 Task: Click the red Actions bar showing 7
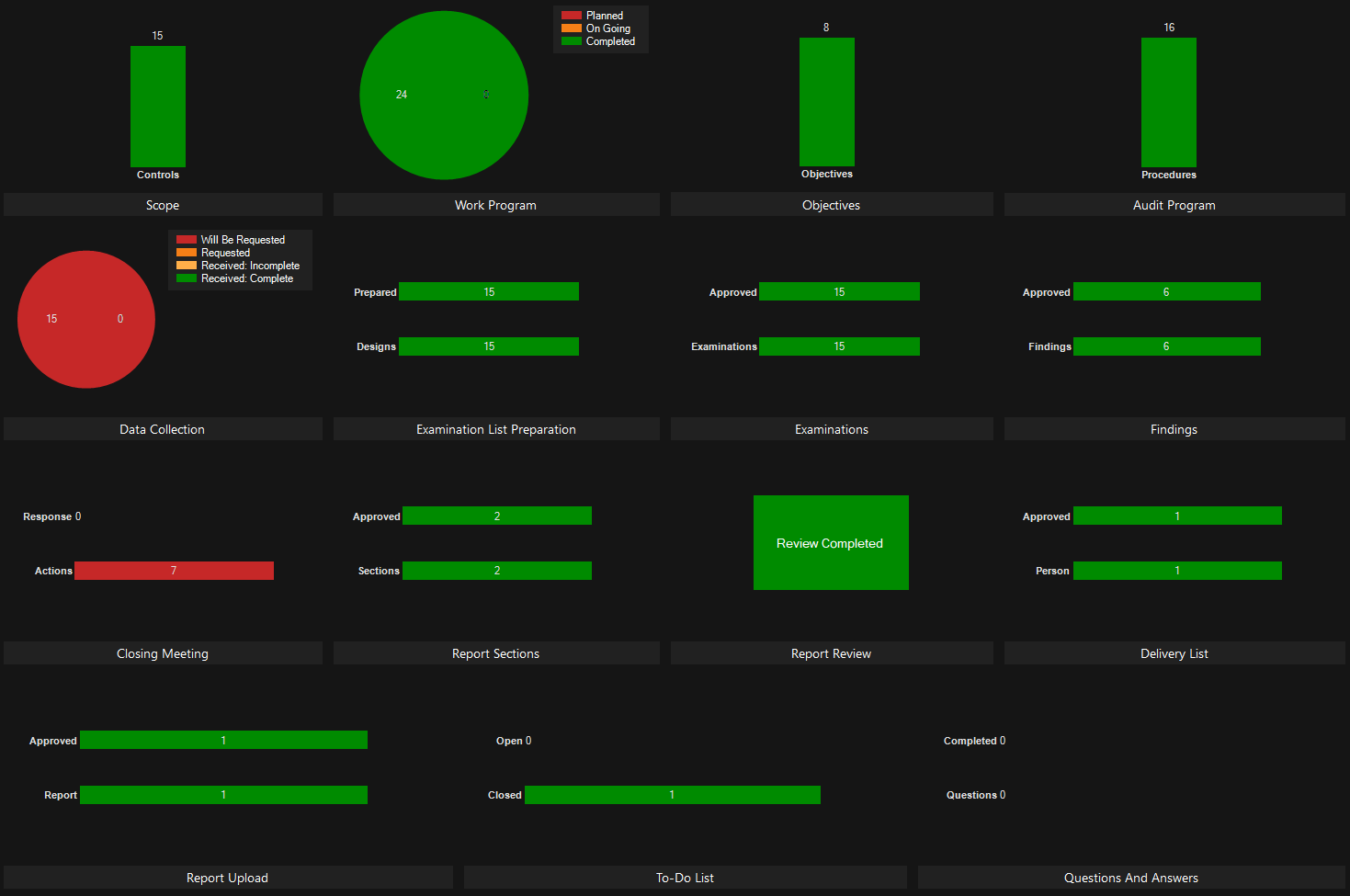[174, 571]
